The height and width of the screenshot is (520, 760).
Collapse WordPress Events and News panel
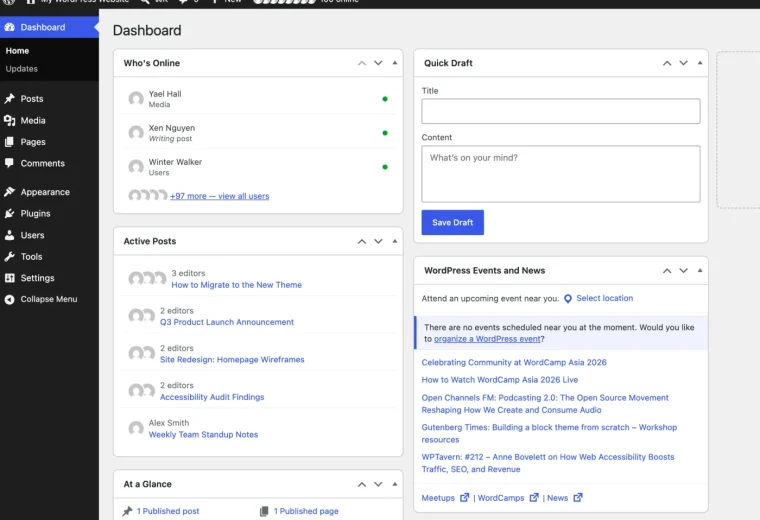(700, 270)
